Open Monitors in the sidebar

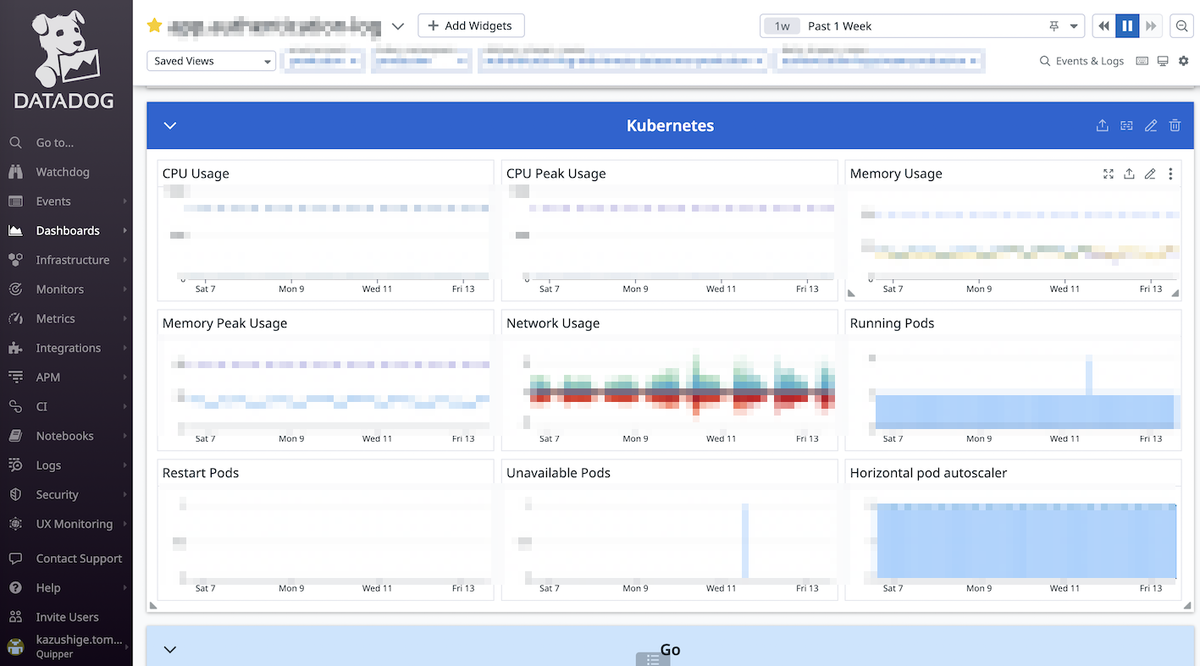[60, 289]
